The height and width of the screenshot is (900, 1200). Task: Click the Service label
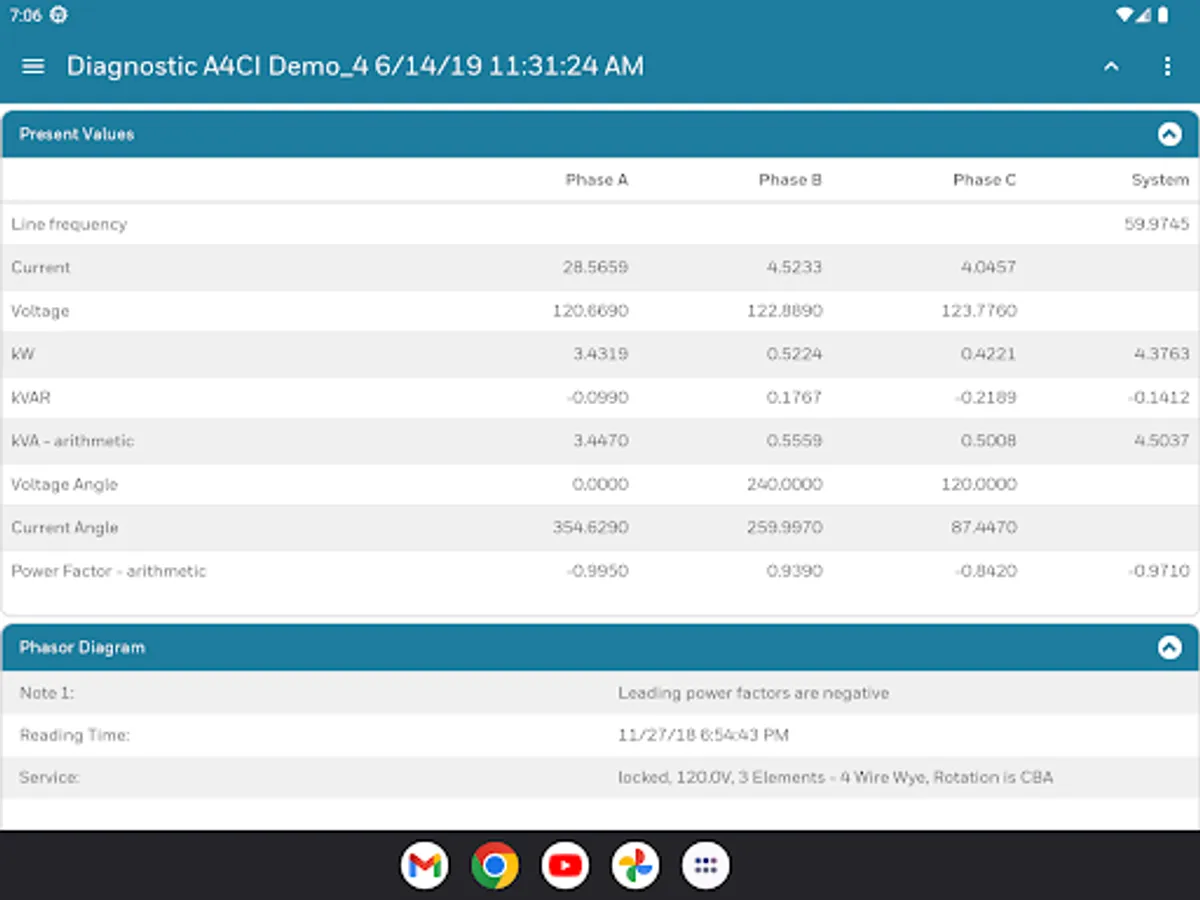pos(49,777)
